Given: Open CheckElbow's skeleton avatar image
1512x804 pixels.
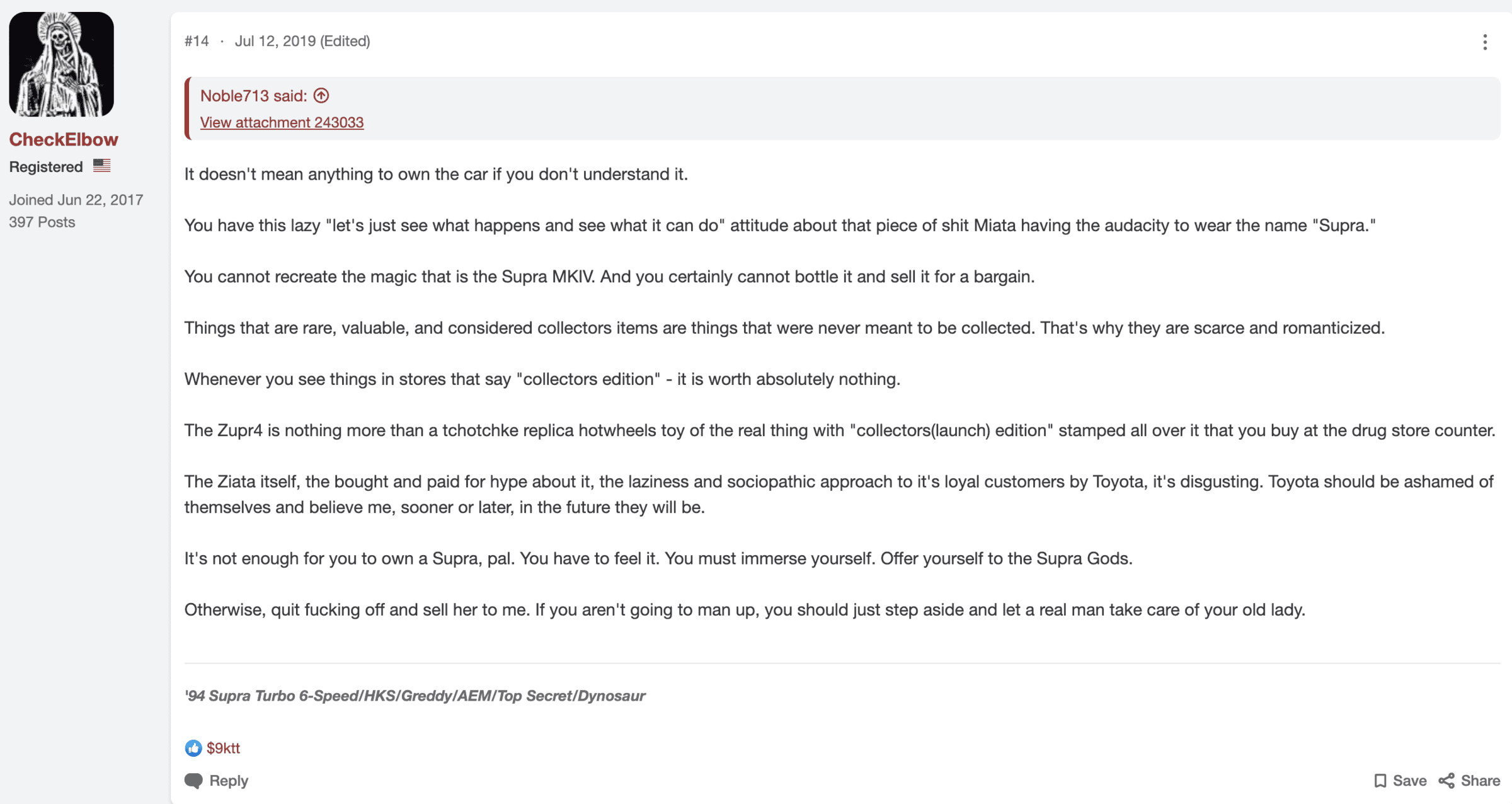Looking at the screenshot, I should click(62, 64).
